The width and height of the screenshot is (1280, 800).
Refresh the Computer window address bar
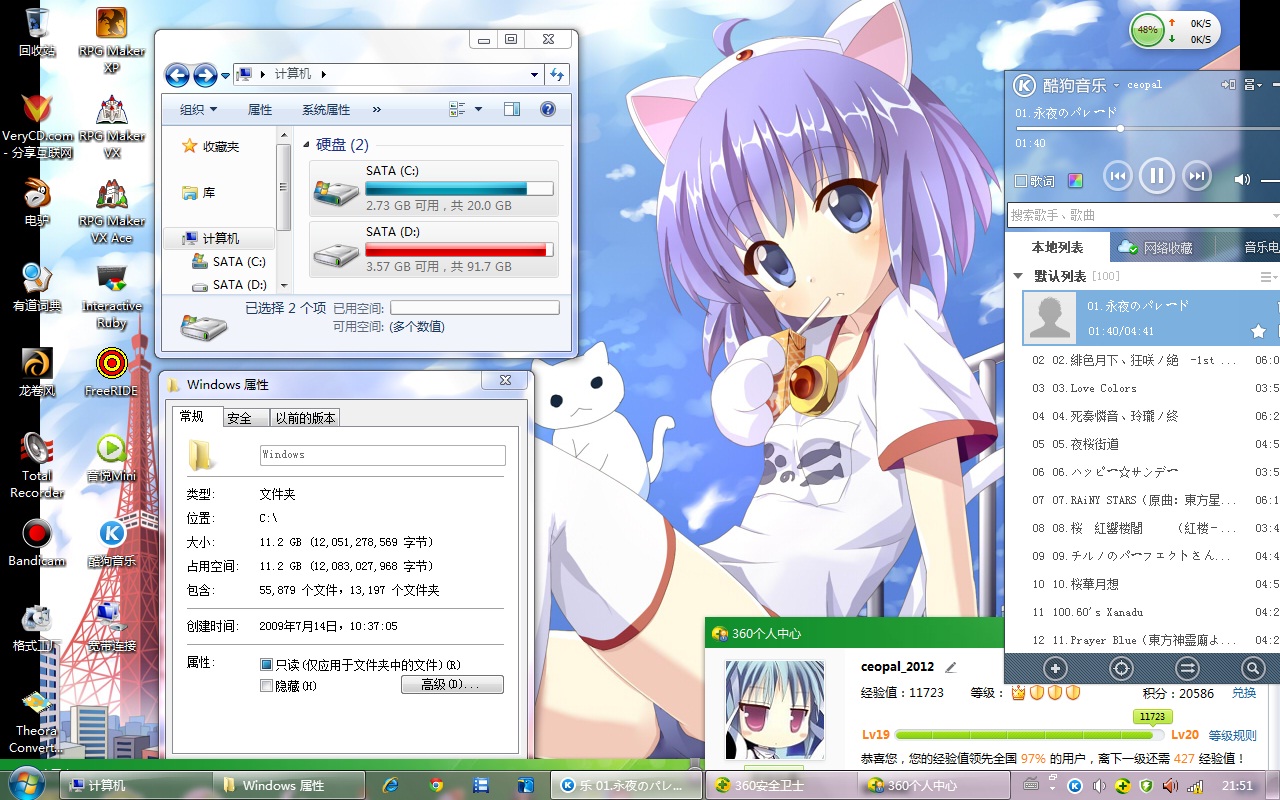coord(558,75)
